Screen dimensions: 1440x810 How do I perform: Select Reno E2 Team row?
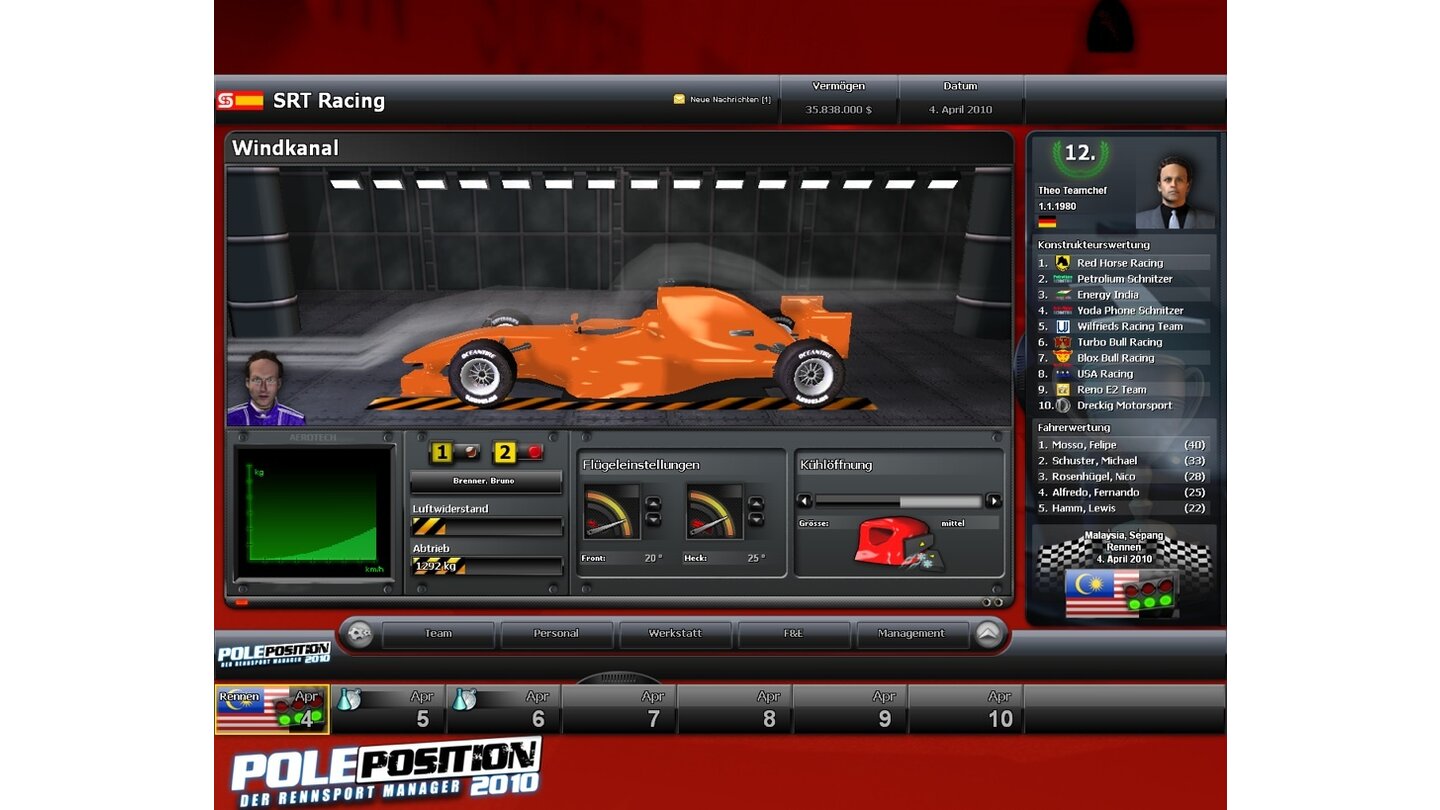(x=1122, y=390)
